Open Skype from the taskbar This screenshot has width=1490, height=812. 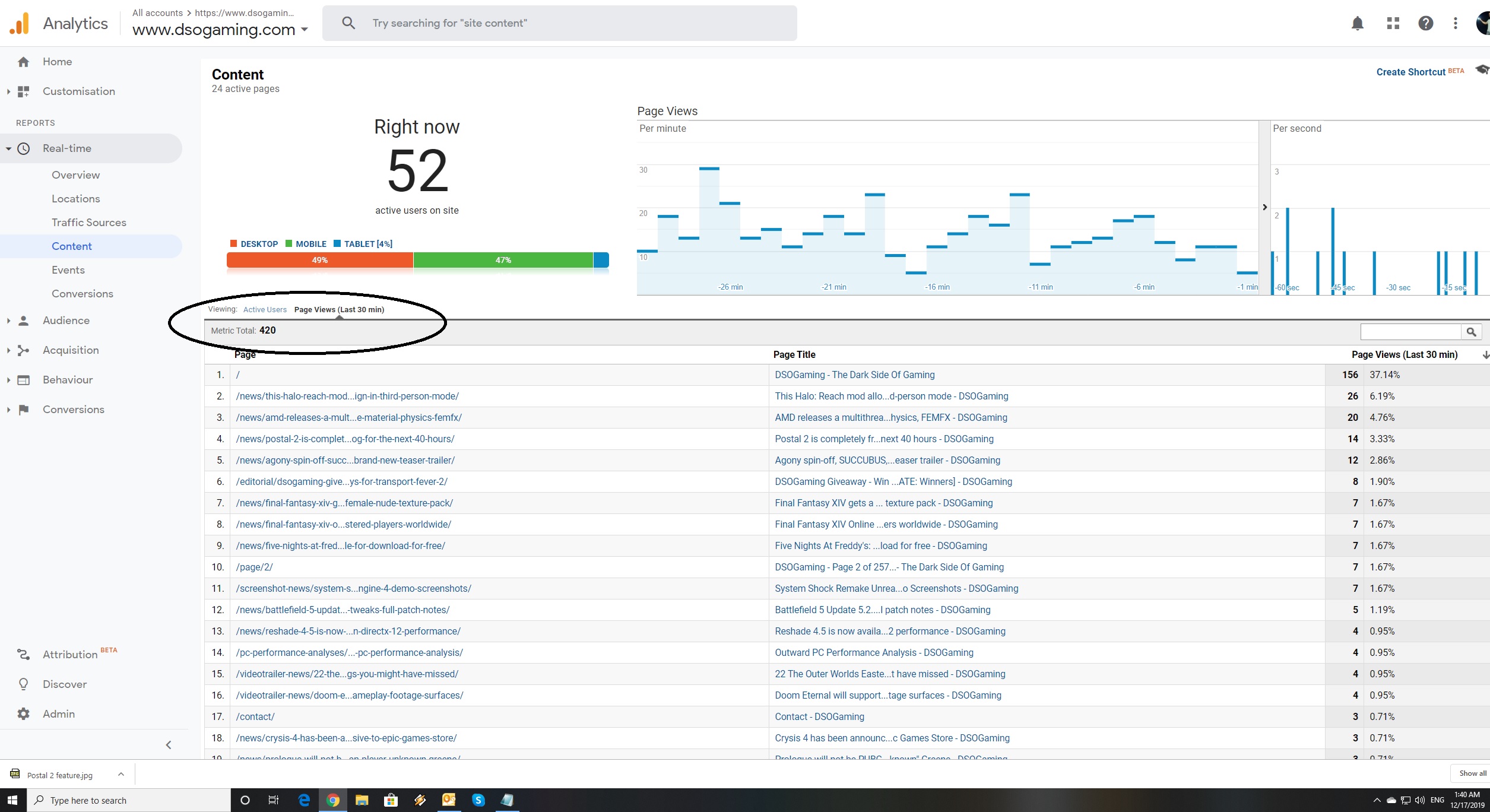tap(478, 800)
